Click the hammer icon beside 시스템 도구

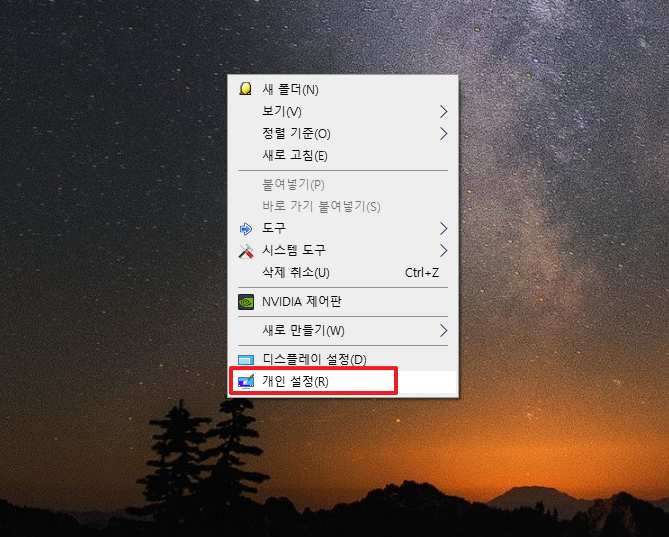pyautogui.click(x=246, y=251)
